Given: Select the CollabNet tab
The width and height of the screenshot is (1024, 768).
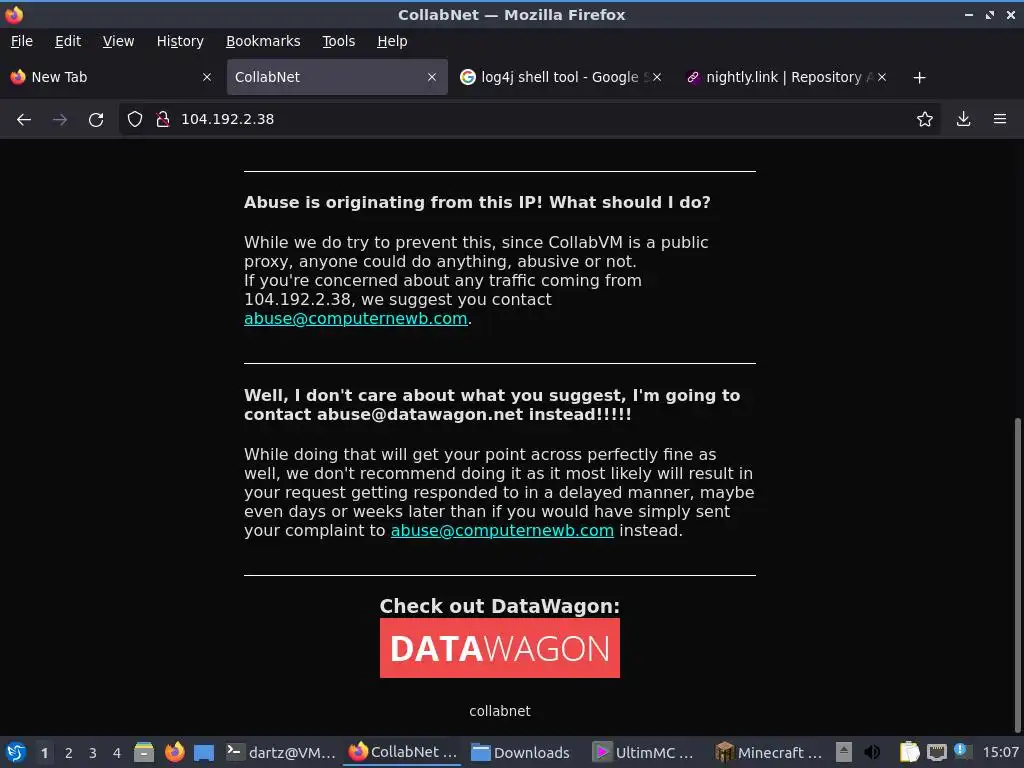Looking at the screenshot, I should point(337,77).
